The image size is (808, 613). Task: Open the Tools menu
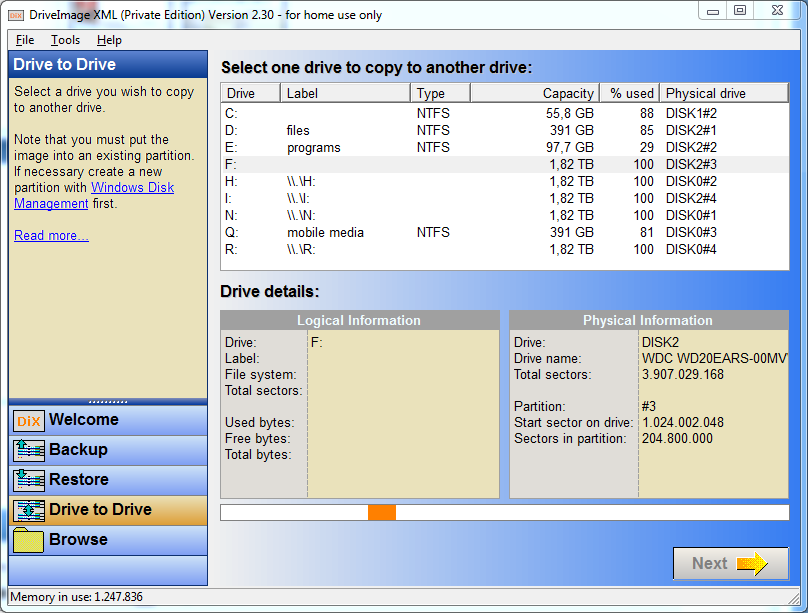pos(65,40)
